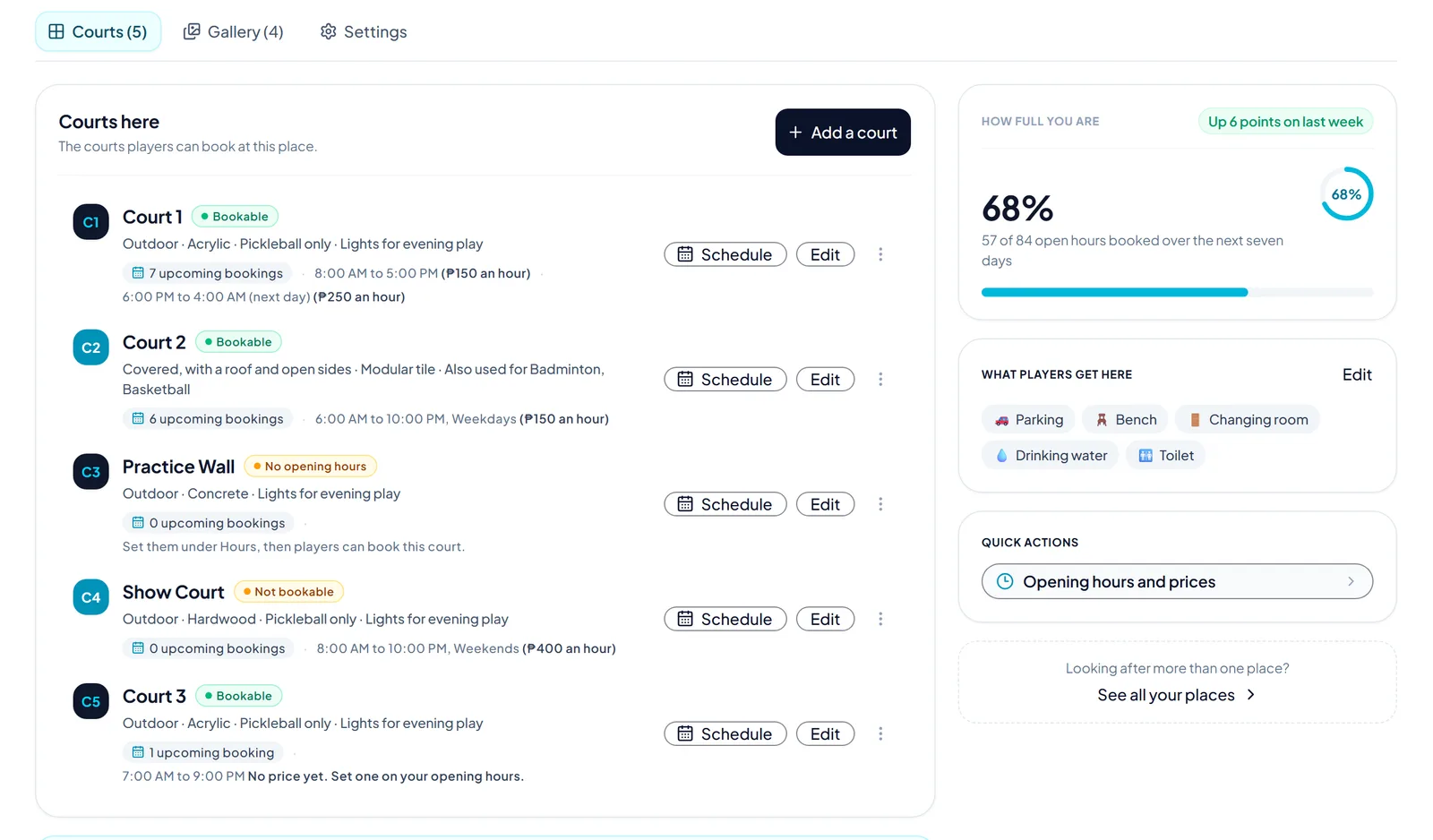This screenshot has height=840, width=1433.
Task: Click the 1 upcoming booking chip
Action: click(x=202, y=753)
